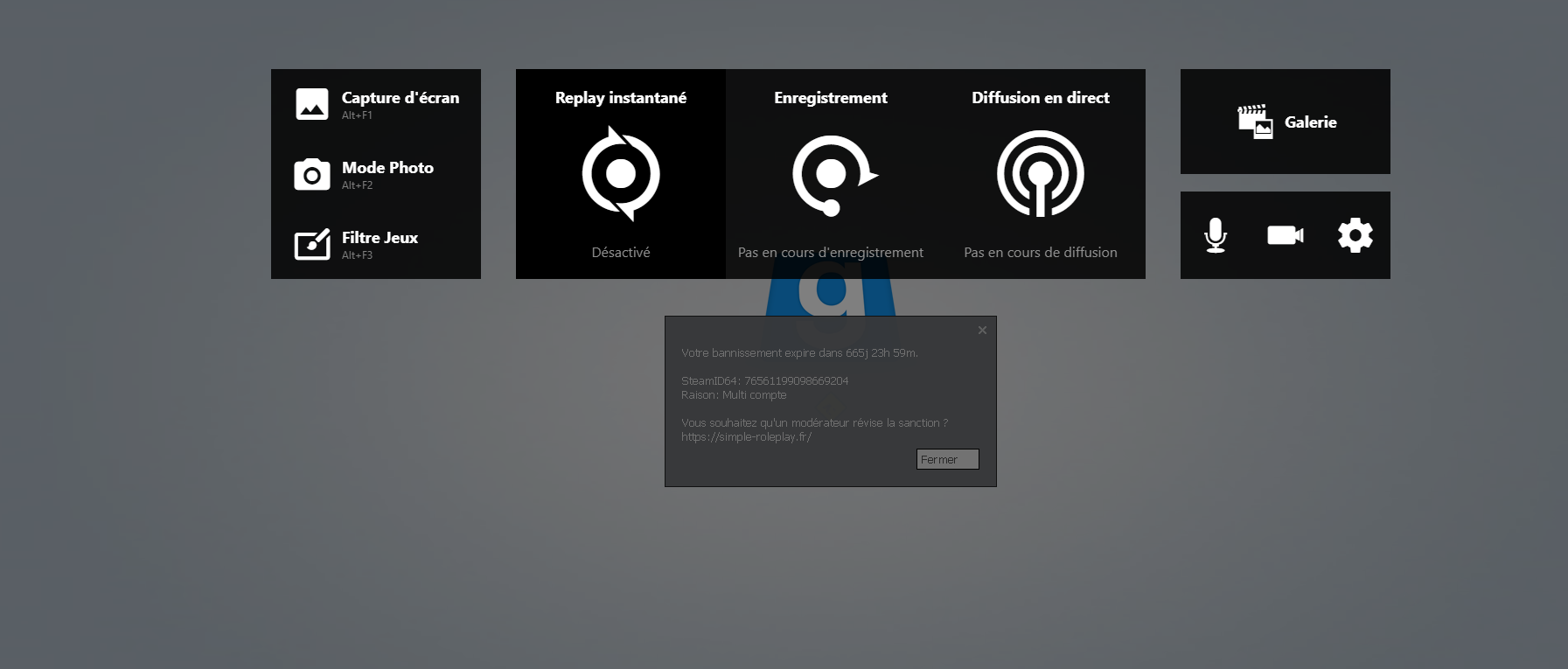
Task: Click 'Pas en cours d'enregistrement' status
Action: (x=831, y=252)
